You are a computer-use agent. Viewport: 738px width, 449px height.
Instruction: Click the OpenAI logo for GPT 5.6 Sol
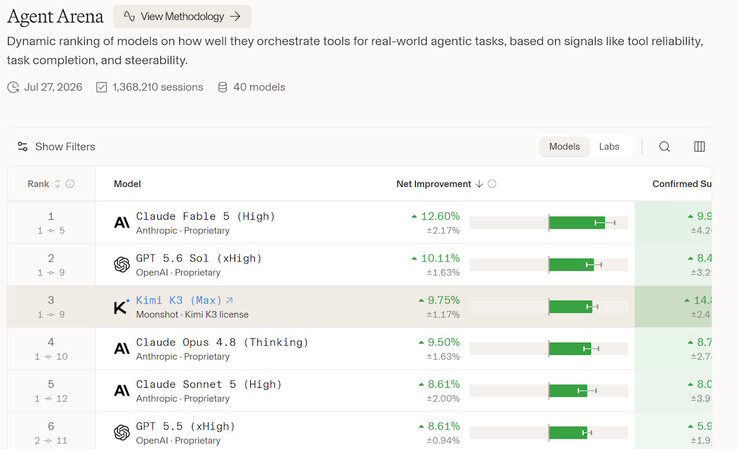pos(122,265)
